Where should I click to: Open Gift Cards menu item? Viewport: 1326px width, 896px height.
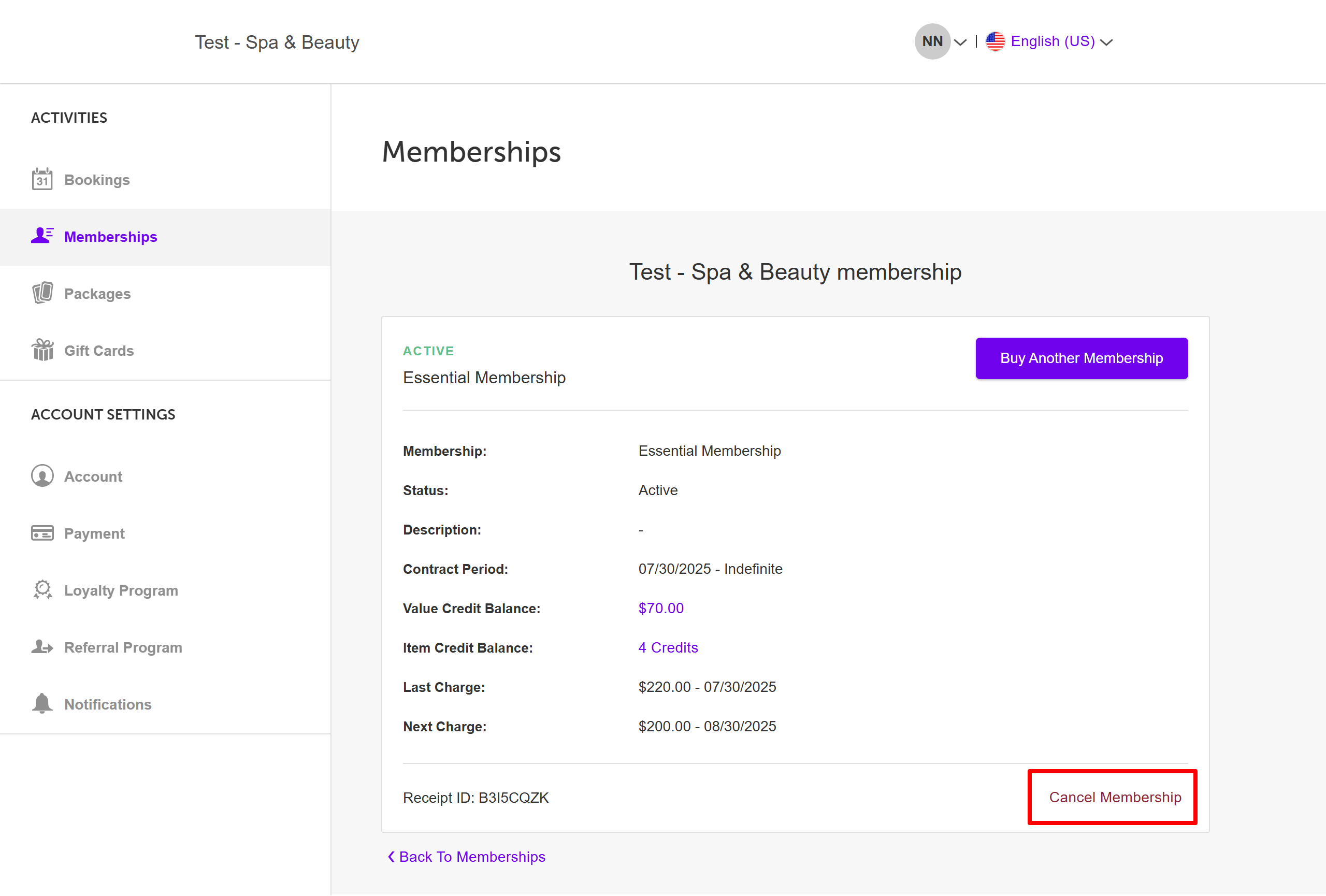point(99,351)
